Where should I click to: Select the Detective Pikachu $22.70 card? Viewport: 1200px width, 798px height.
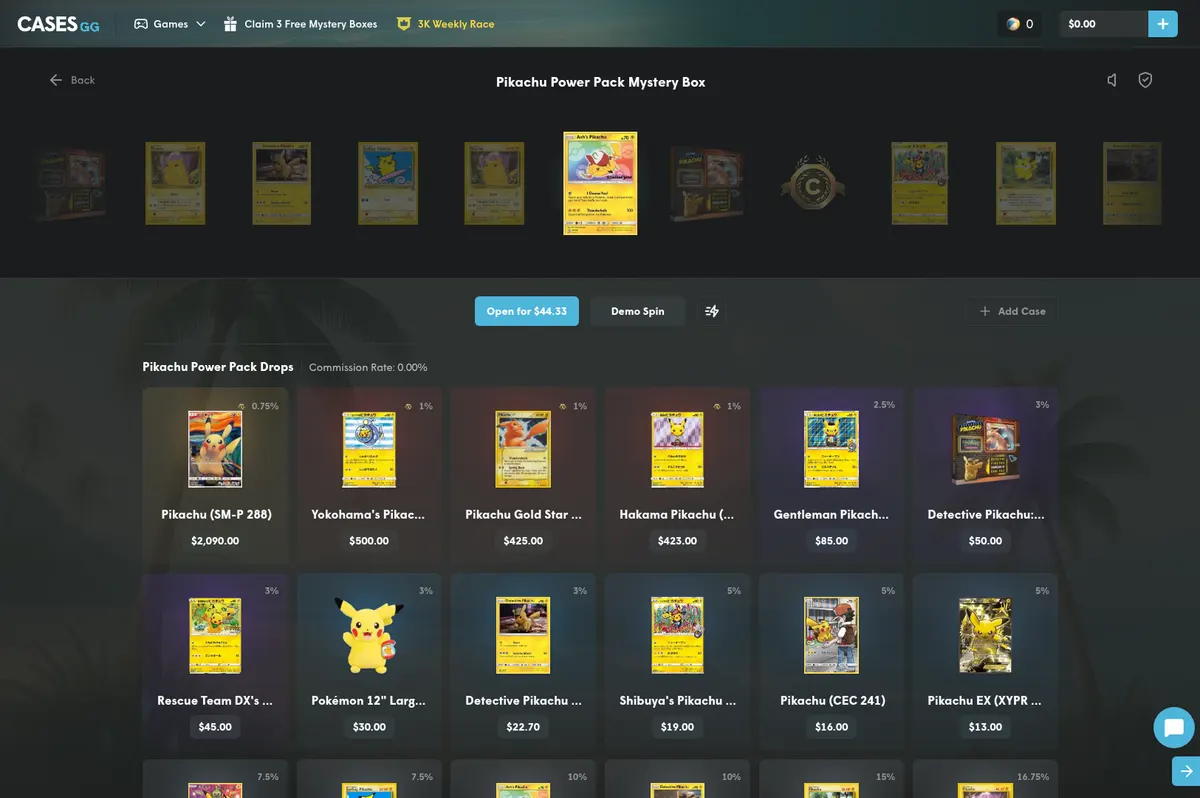click(x=523, y=662)
